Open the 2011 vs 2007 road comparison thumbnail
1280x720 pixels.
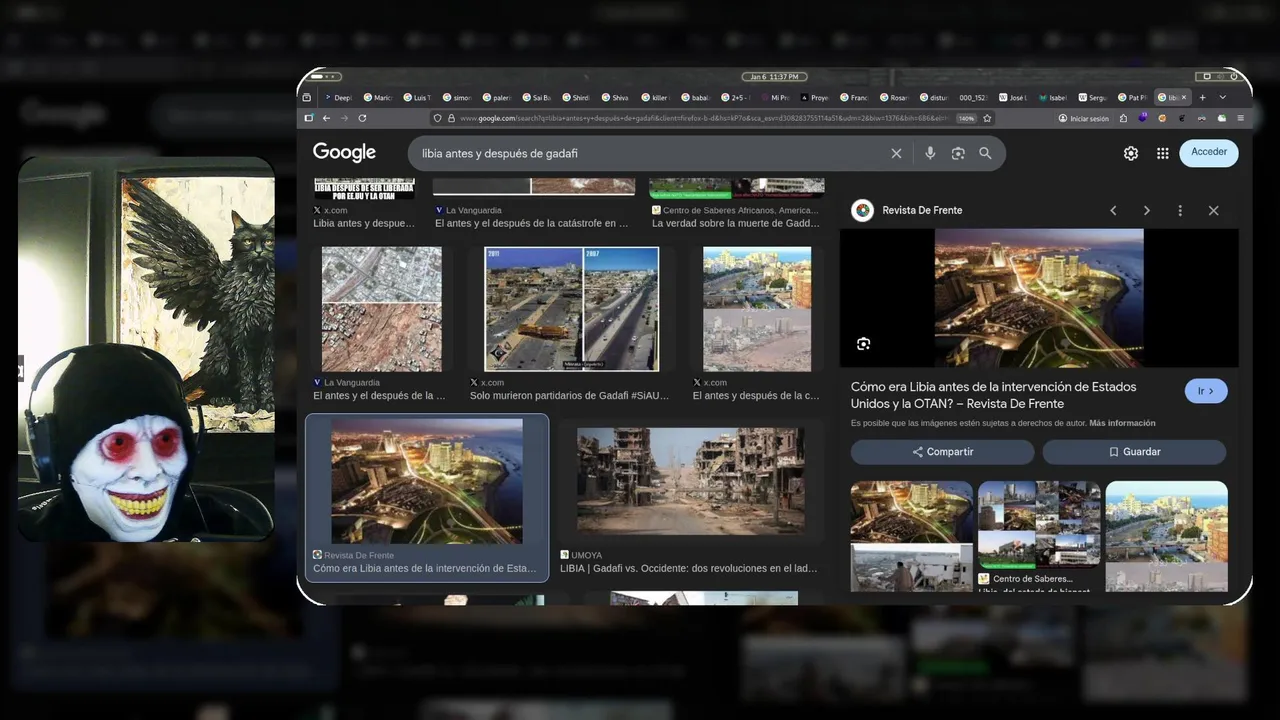click(571, 309)
